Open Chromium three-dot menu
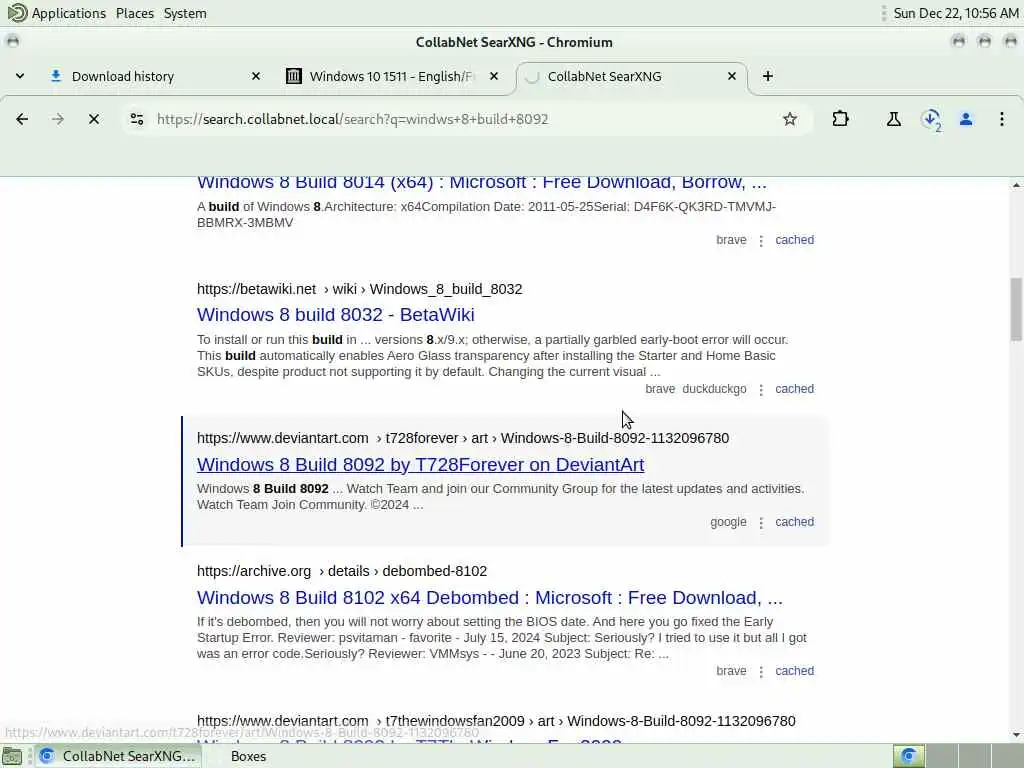This screenshot has height=768, width=1024. click(1001, 119)
